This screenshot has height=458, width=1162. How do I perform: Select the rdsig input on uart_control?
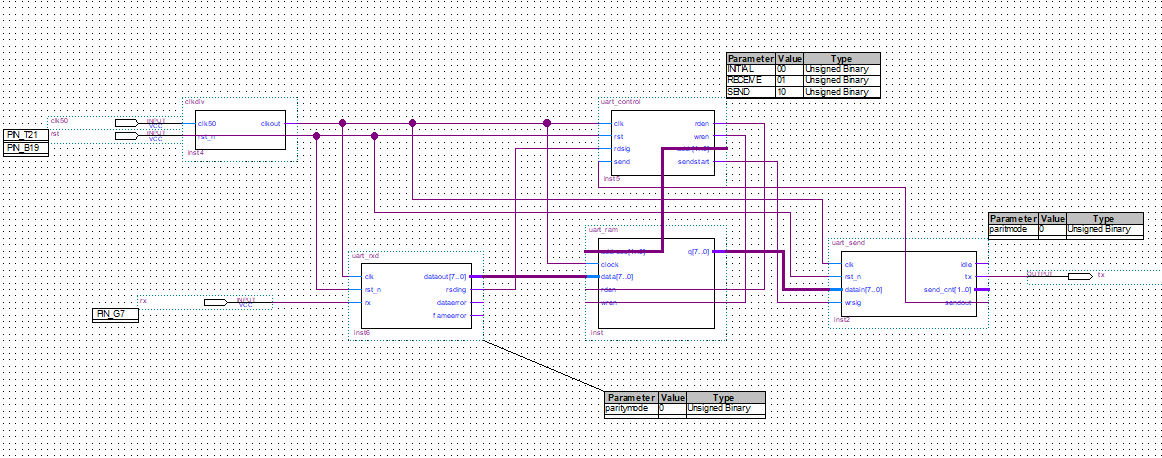(x=622, y=149)
